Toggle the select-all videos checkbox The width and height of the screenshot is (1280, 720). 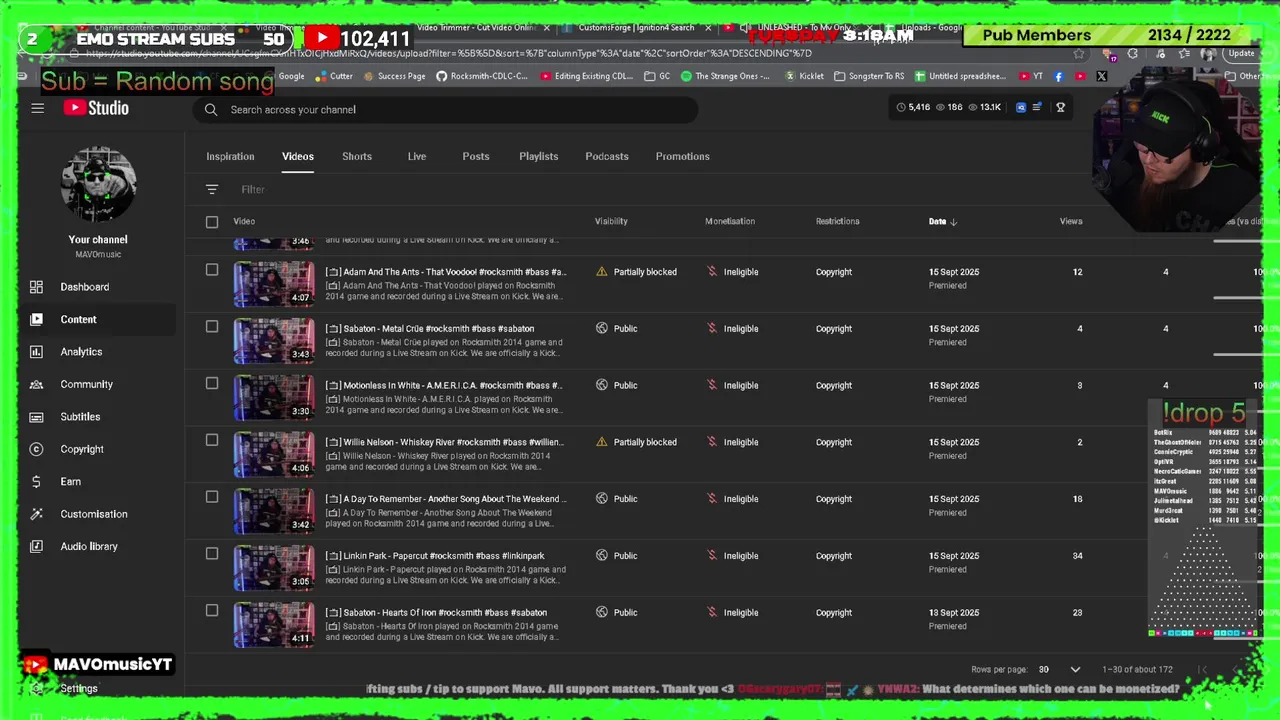tap(212, 222)
